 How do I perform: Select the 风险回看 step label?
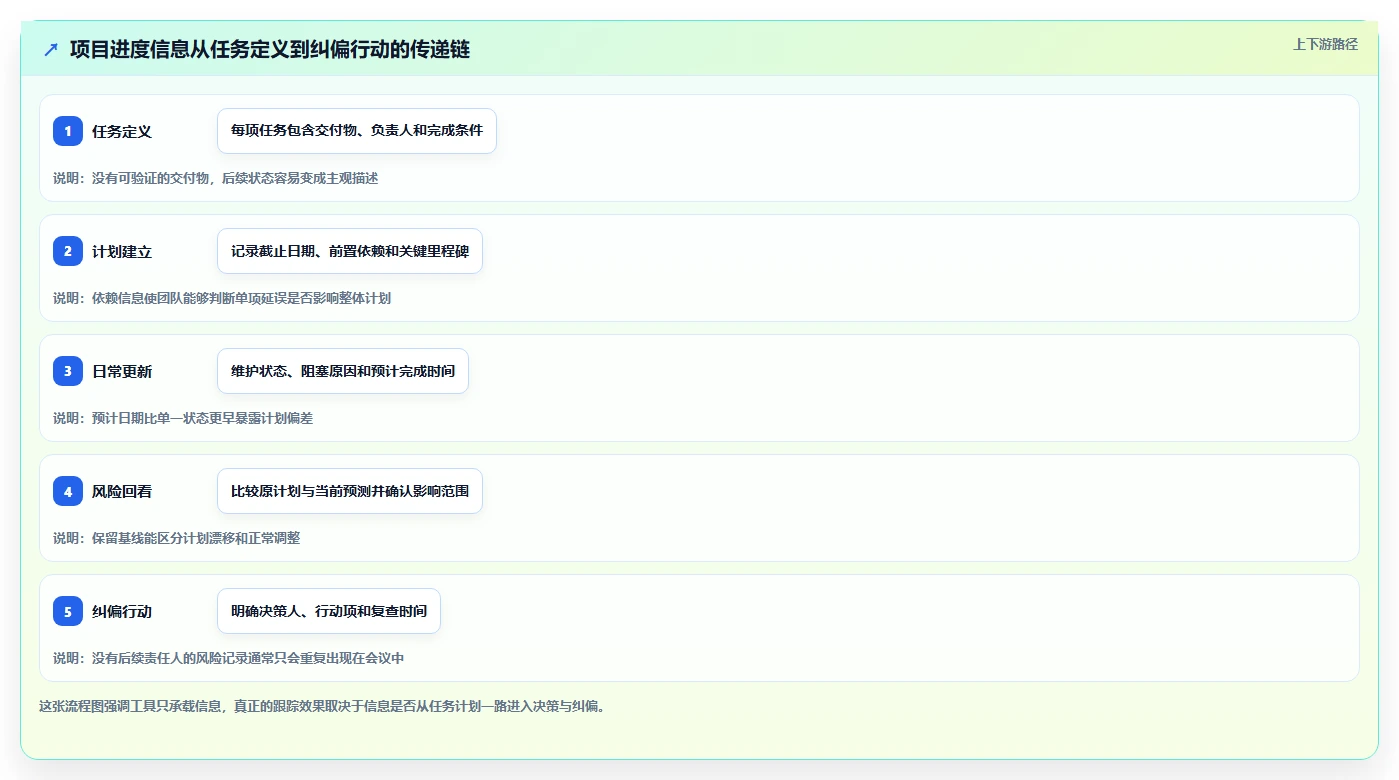pyautogui.click(x=122, y=491)
